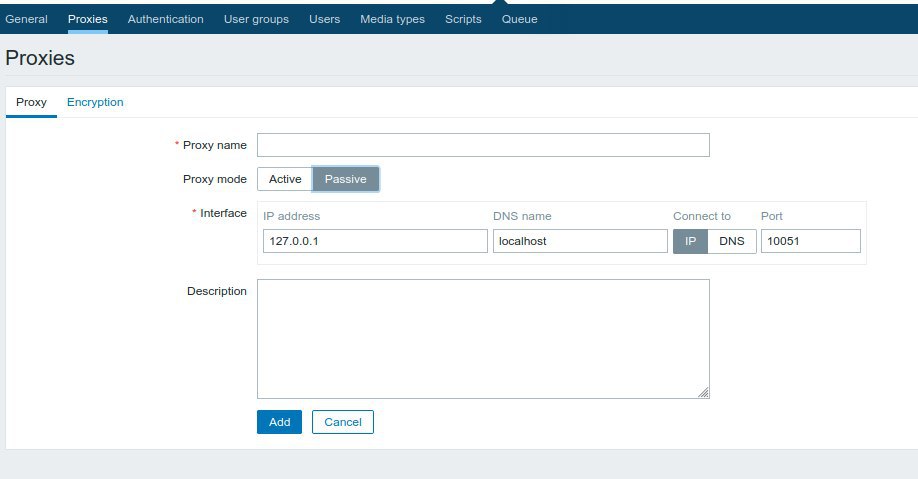Open the General administration menu
Image resolution: width=918 pixels, height=479 pixels.
tap(26, 19)
